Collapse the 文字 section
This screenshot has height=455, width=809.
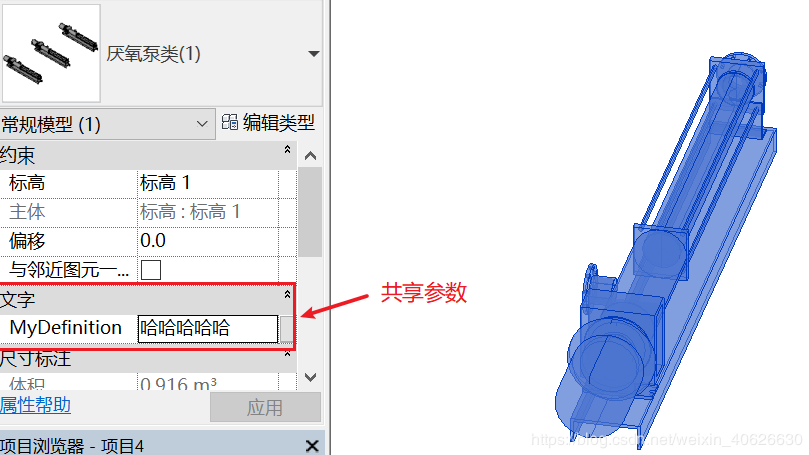287,295
